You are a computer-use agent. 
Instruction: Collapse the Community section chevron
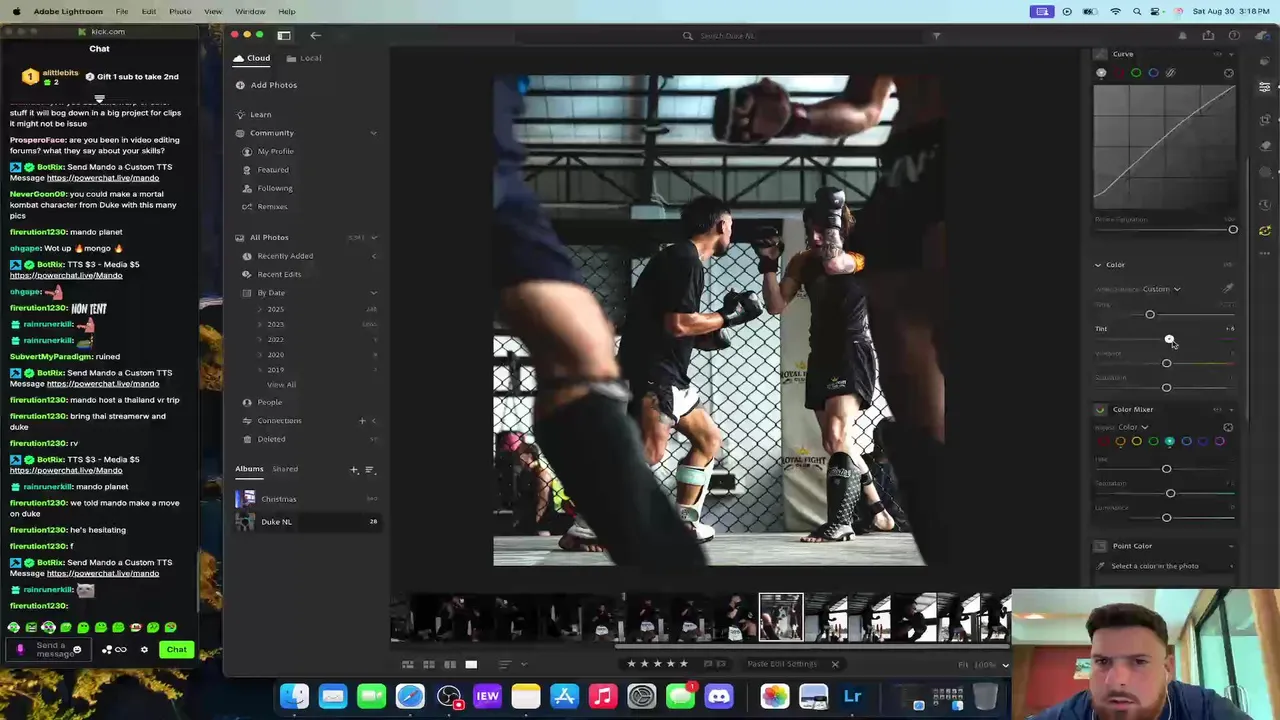(373, 133)
